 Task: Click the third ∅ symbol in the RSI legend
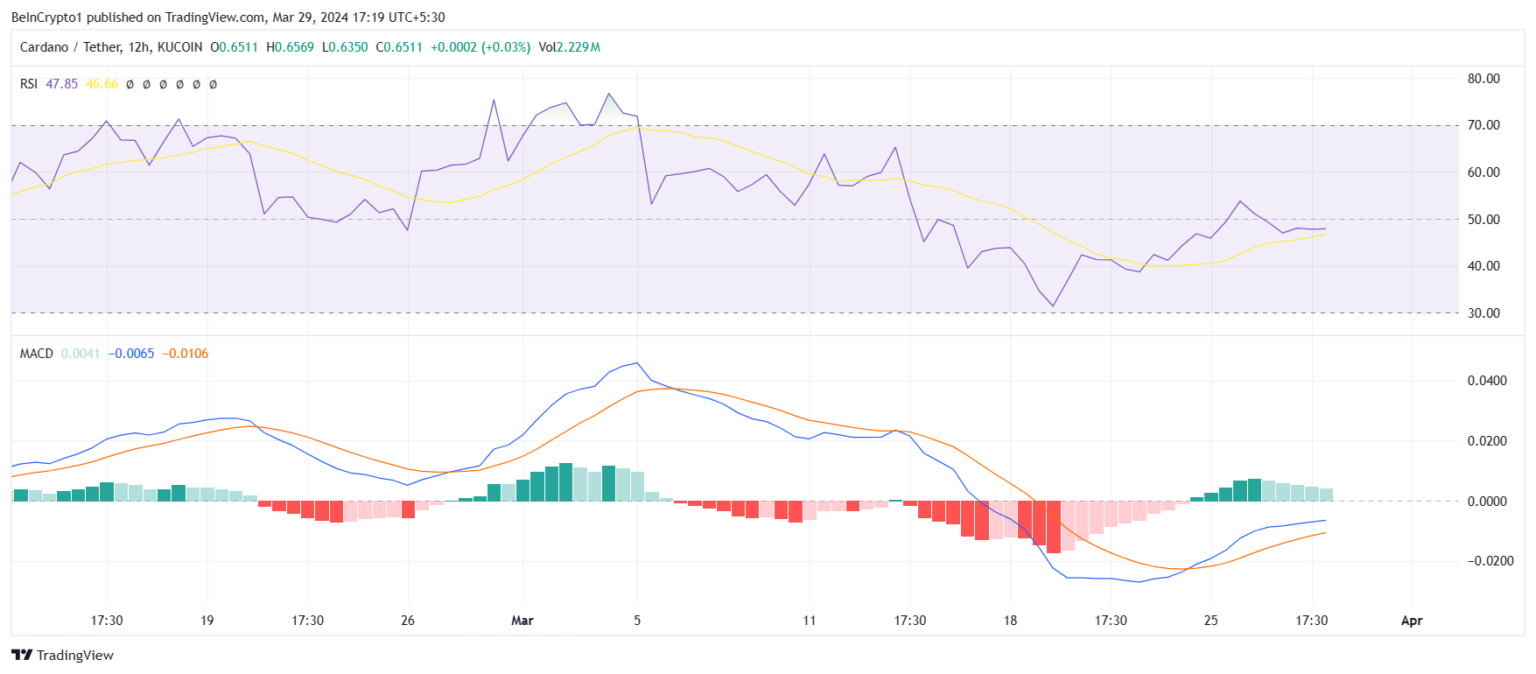click(x=163, y=85)
